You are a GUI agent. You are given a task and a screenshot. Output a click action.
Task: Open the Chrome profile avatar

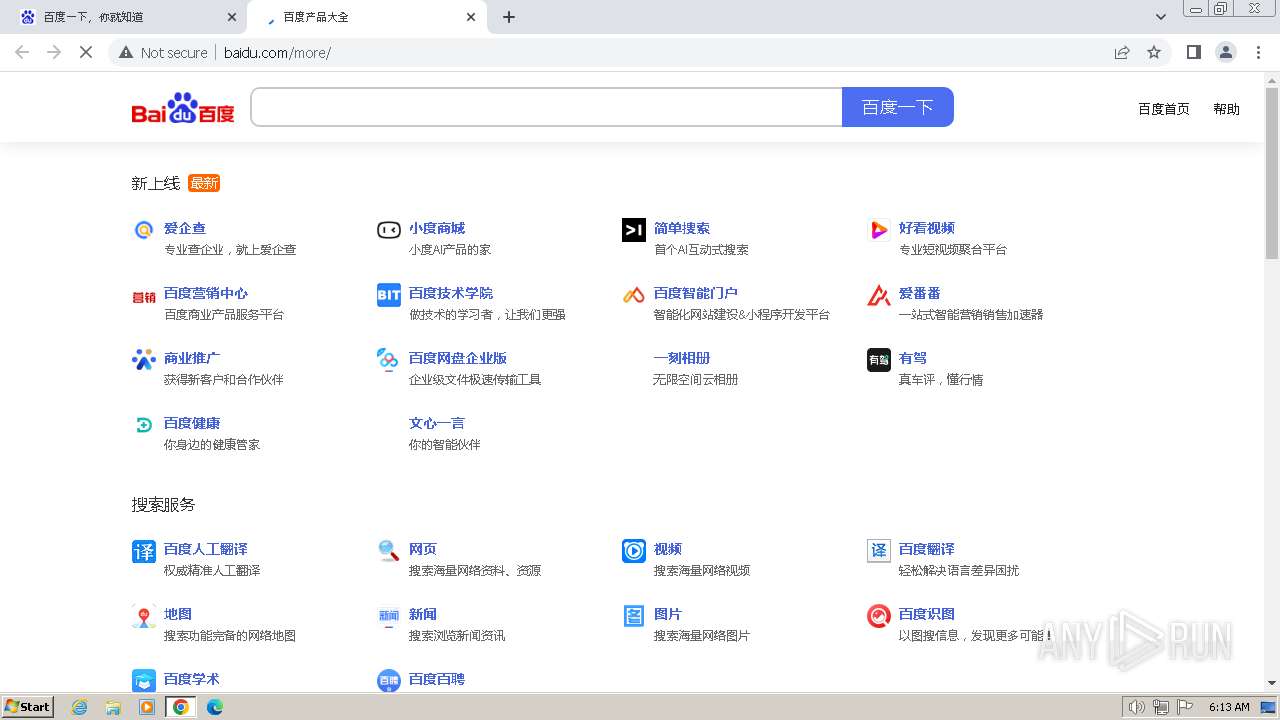(1225, 52)
